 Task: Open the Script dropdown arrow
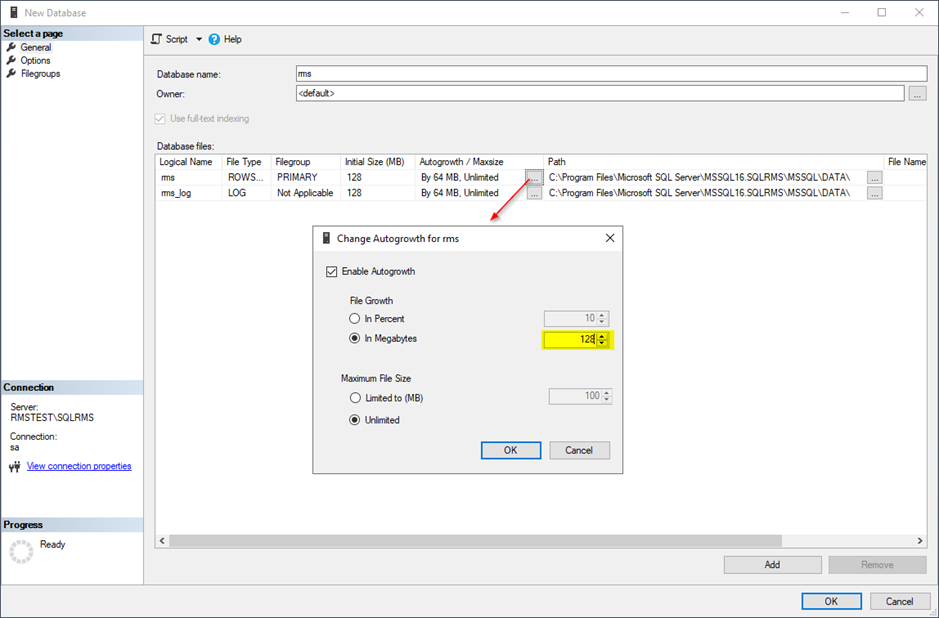[x=199, y=39]
